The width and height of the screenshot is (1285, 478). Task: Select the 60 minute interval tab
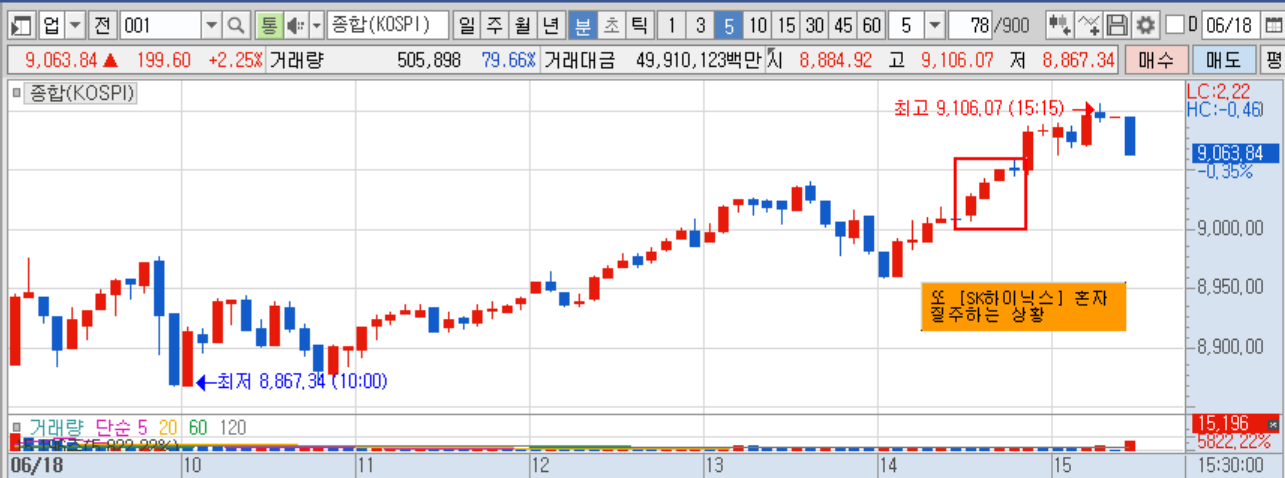click(x=872, y=24)
